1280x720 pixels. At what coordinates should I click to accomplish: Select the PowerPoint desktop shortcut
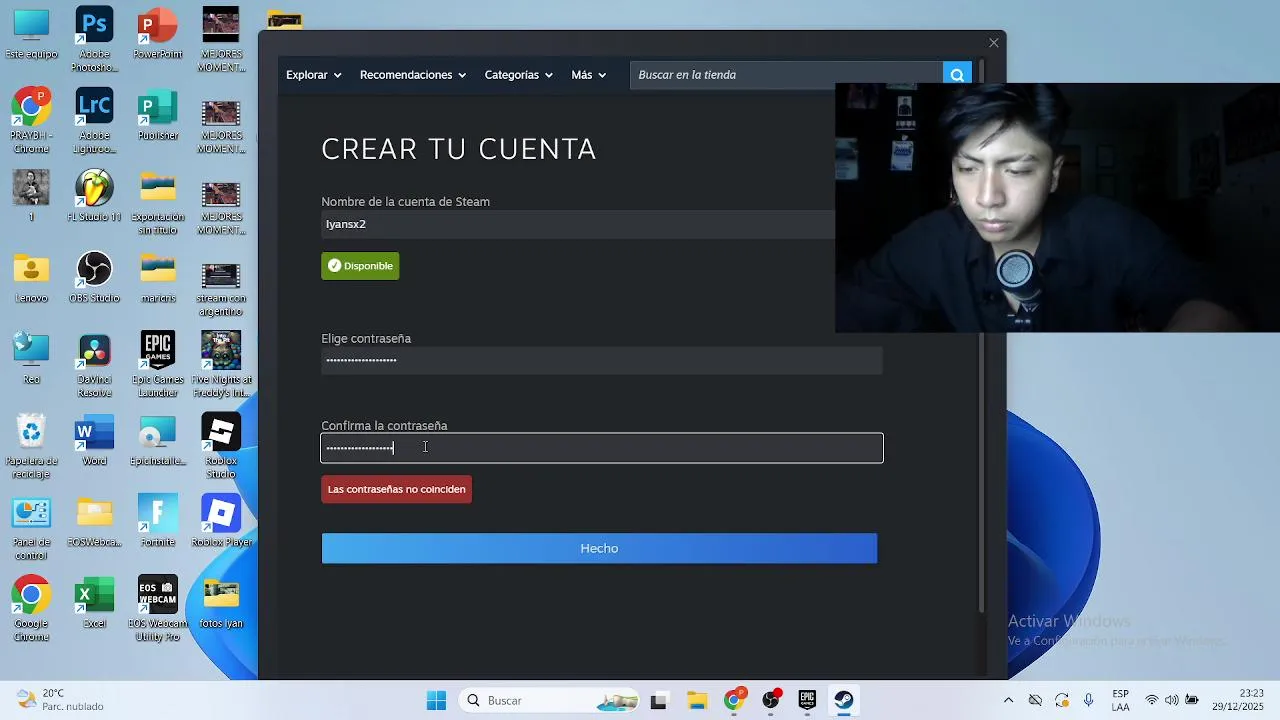[x=158, y=35]
